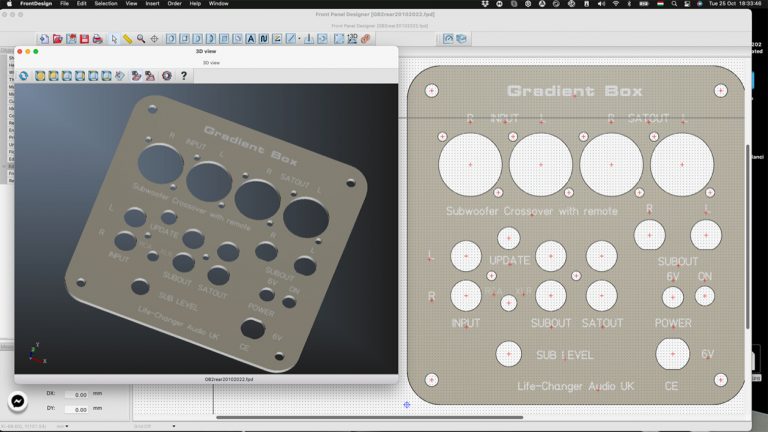The image size is (768, 432).
Task: Click the Print icon in main toolbar
Action: click(97, 39)
